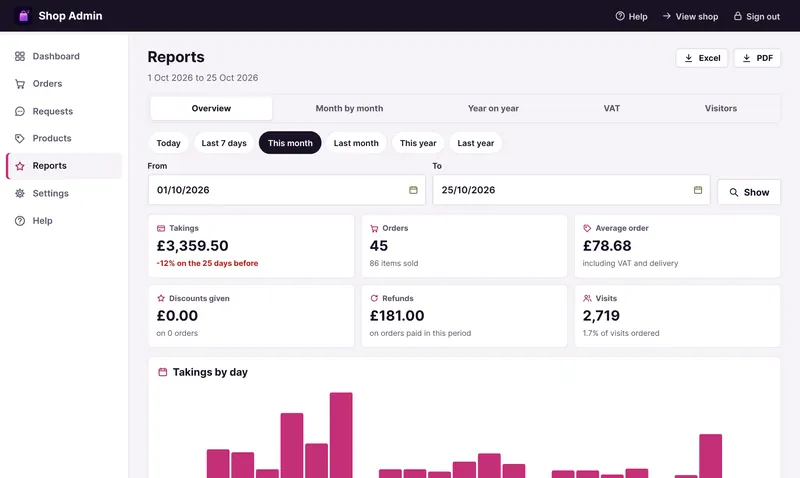The width and height of the screenshot is (800, 478).
Task: Choose the This year range chip
Action: [x=418, y=143]
